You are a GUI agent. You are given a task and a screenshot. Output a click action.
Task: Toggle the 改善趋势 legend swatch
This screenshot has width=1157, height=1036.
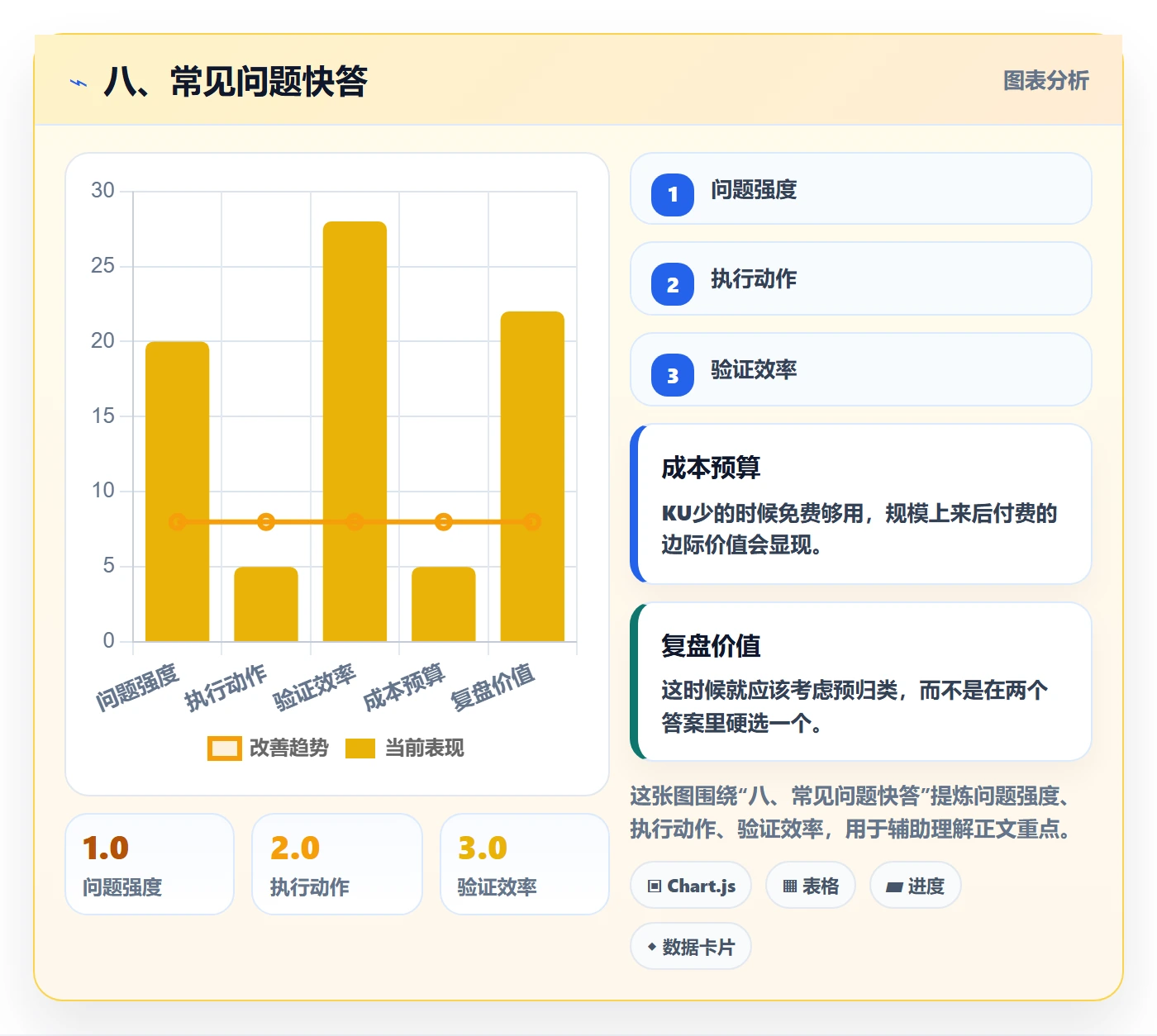tap(224, 748)
